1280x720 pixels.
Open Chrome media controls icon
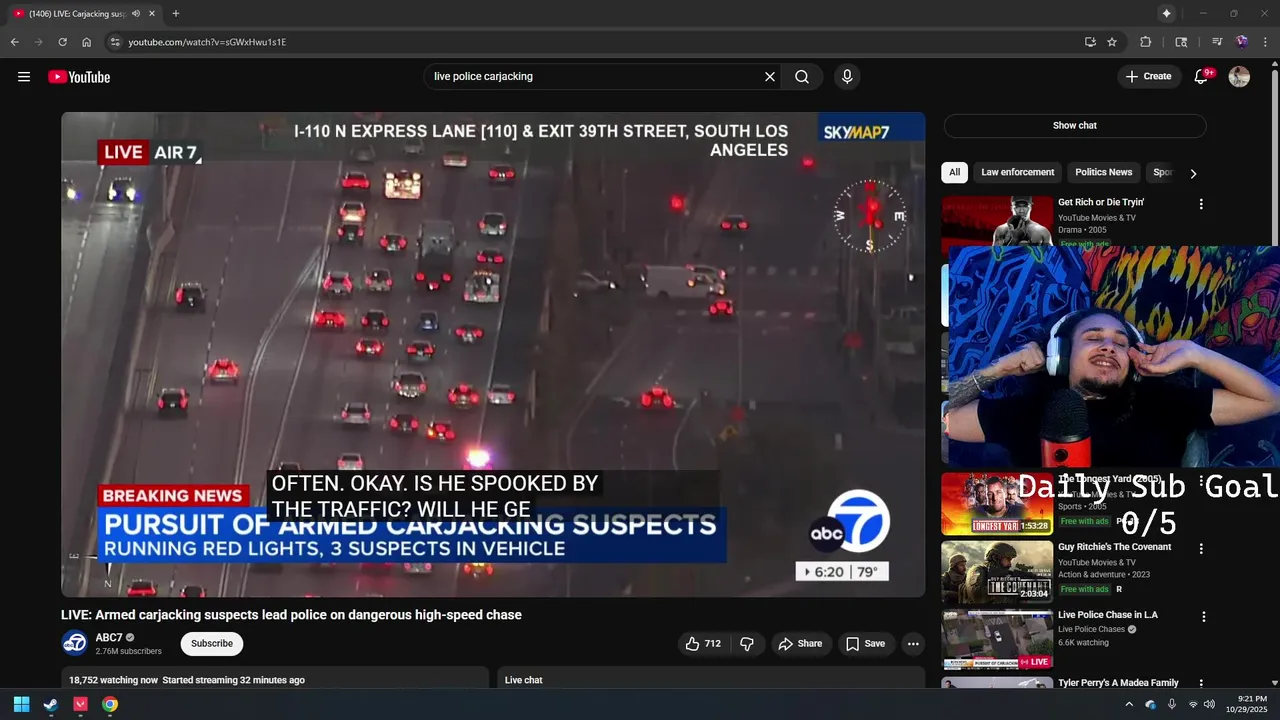pyautogui.click(x=1217, y=42)
